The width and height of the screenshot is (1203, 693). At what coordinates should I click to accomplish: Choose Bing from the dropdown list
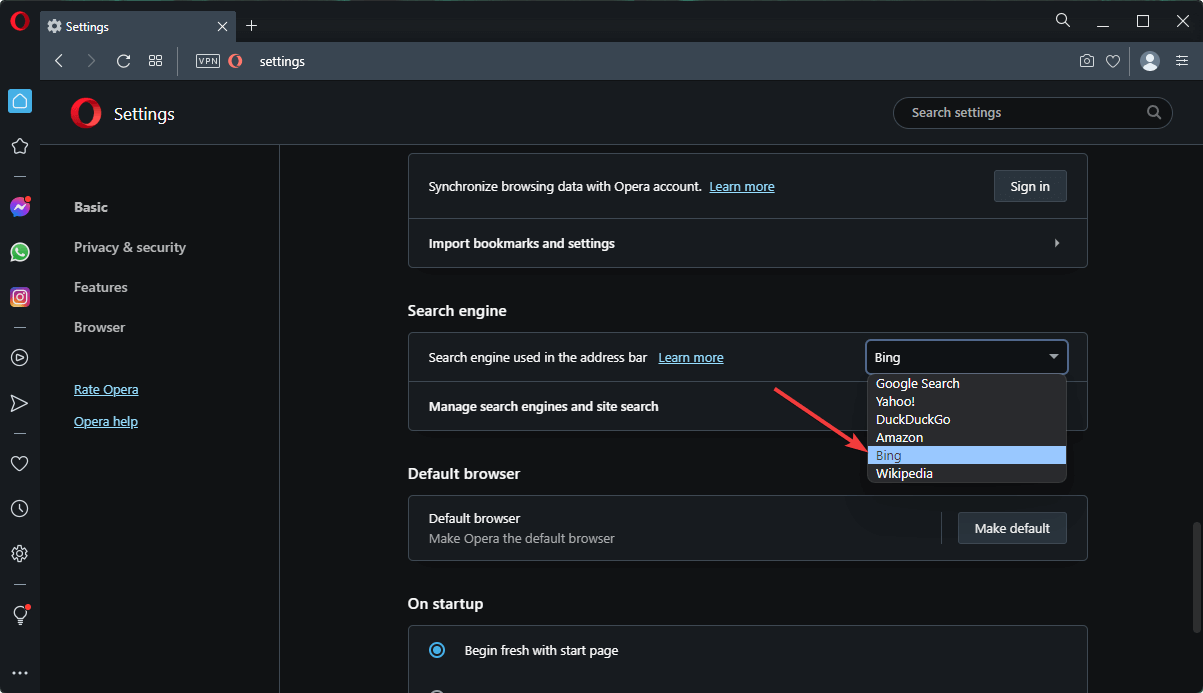[966, 456]
